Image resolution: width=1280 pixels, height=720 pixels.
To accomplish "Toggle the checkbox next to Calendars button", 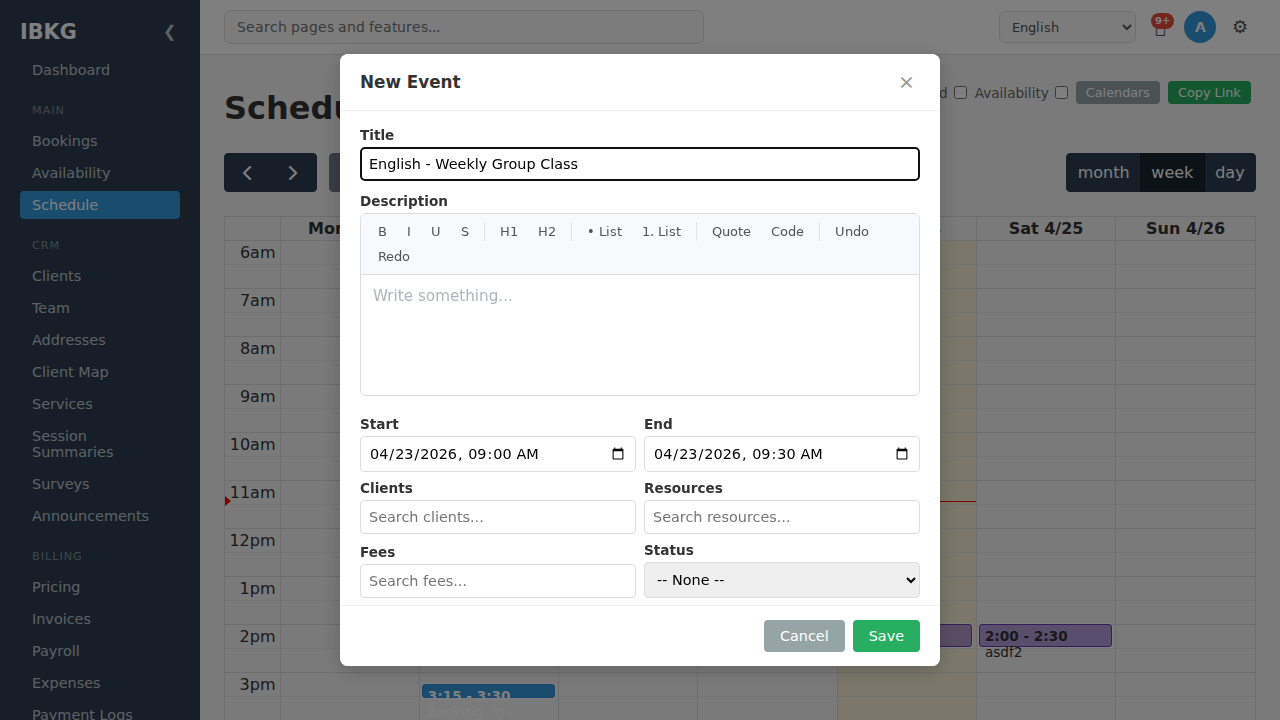I will (1061, 93).
